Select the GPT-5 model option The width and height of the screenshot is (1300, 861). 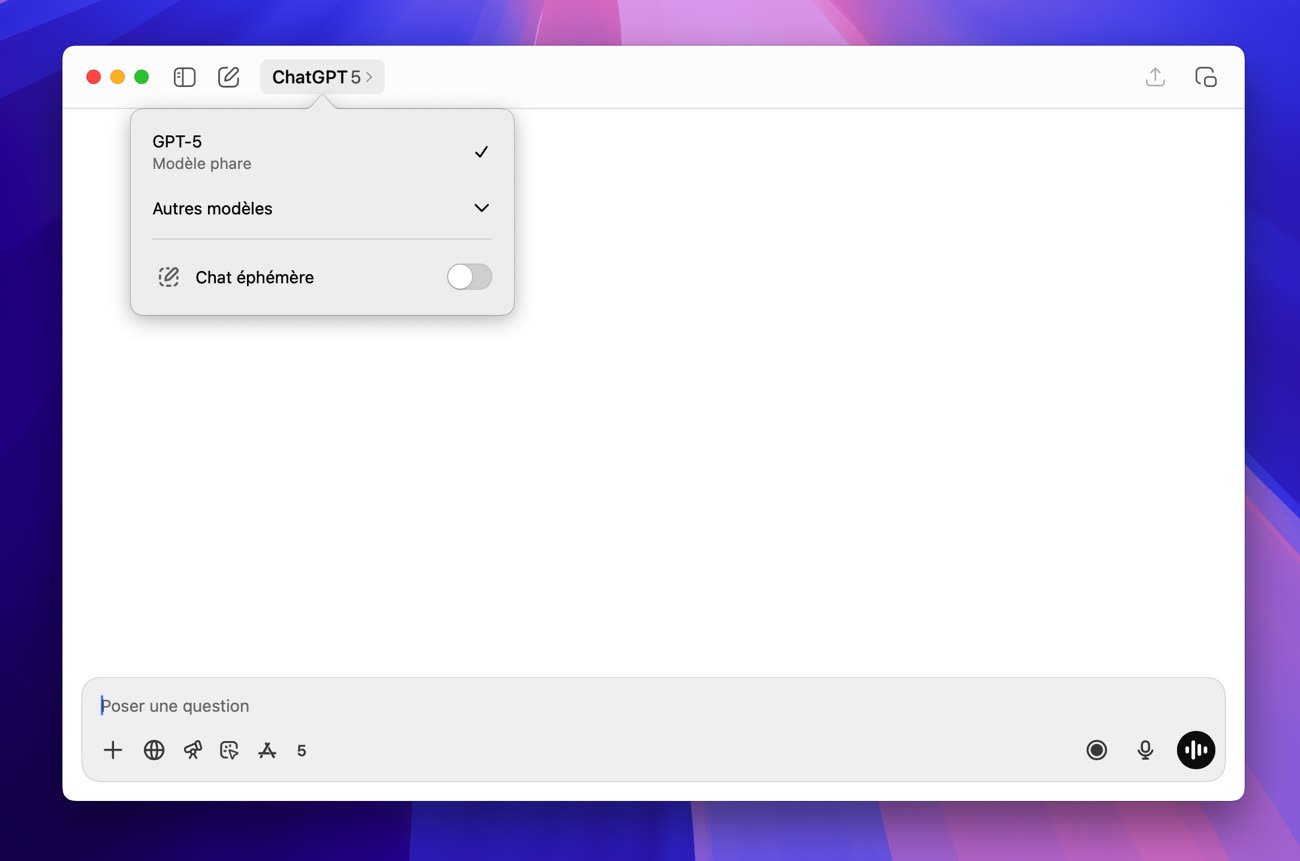pyautogui.click(x=322, y=152)
